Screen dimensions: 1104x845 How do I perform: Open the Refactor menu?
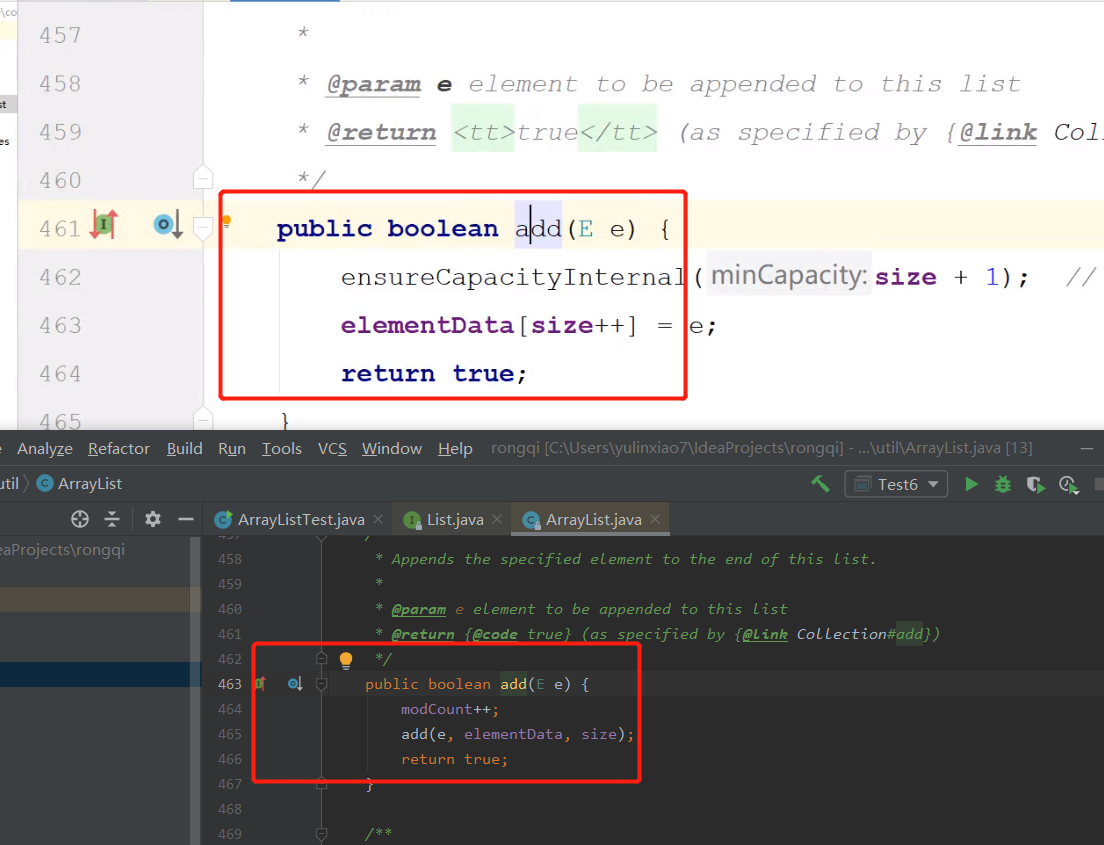tap(119, 449)
